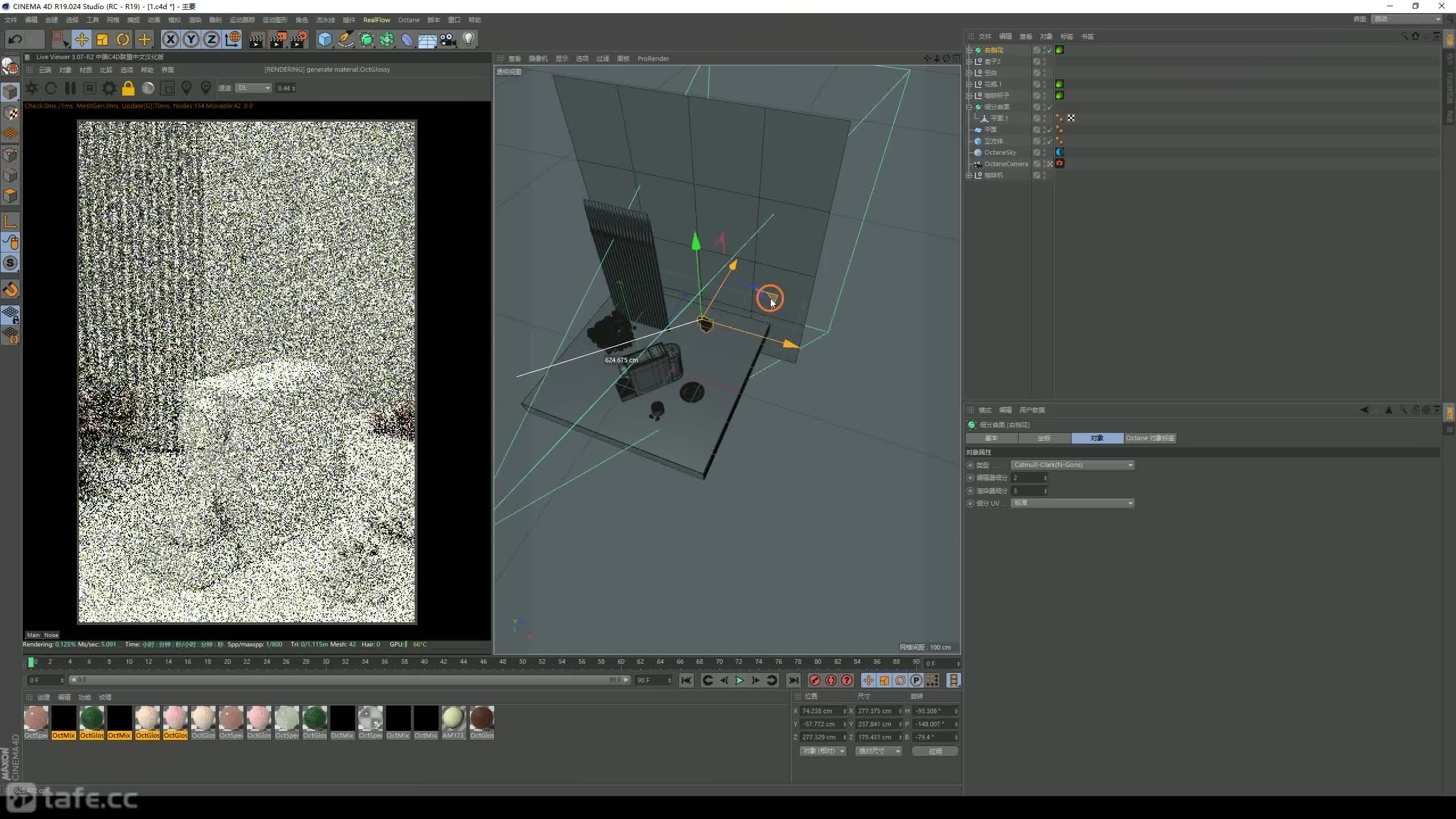Screen dimensions: 1456x819
Task: Select the AM173 material swatch
Action: pyautogui.click(x=453, y=722)
